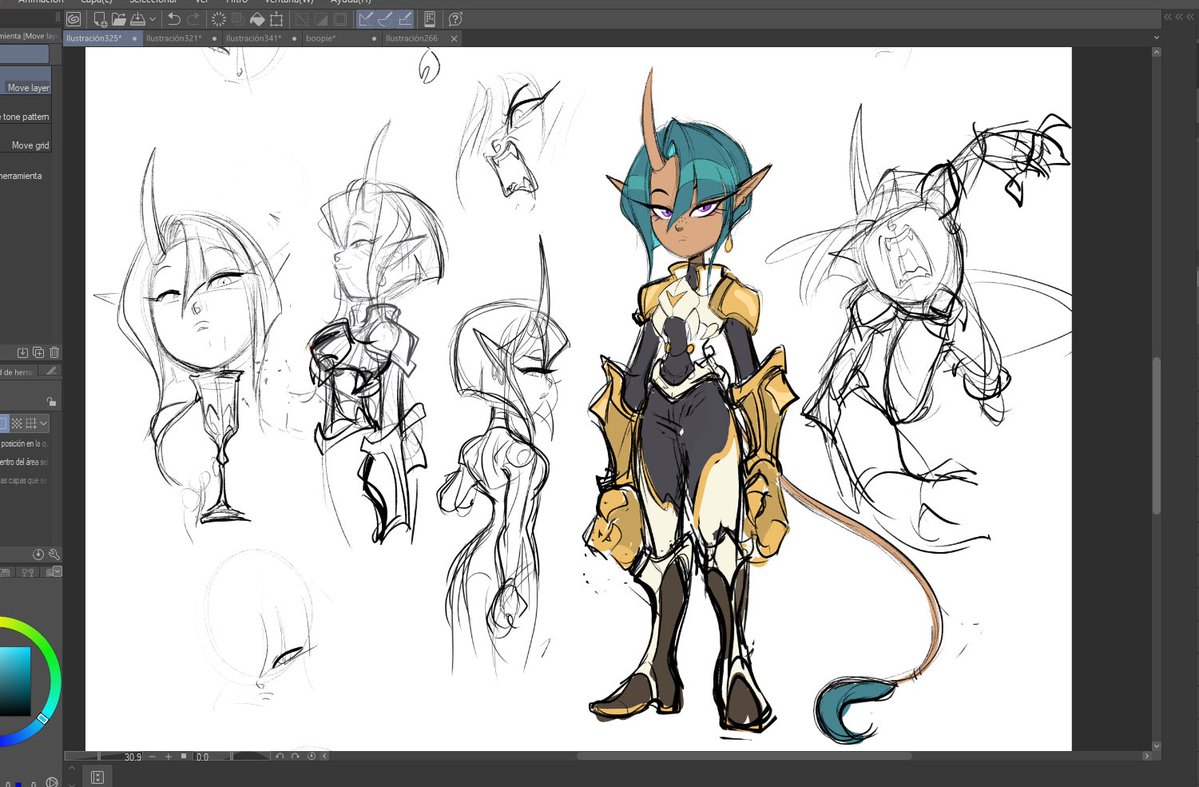Delete sub tool with trash icon
This screenshot has height=787, width=1199.
click(54, 353)
